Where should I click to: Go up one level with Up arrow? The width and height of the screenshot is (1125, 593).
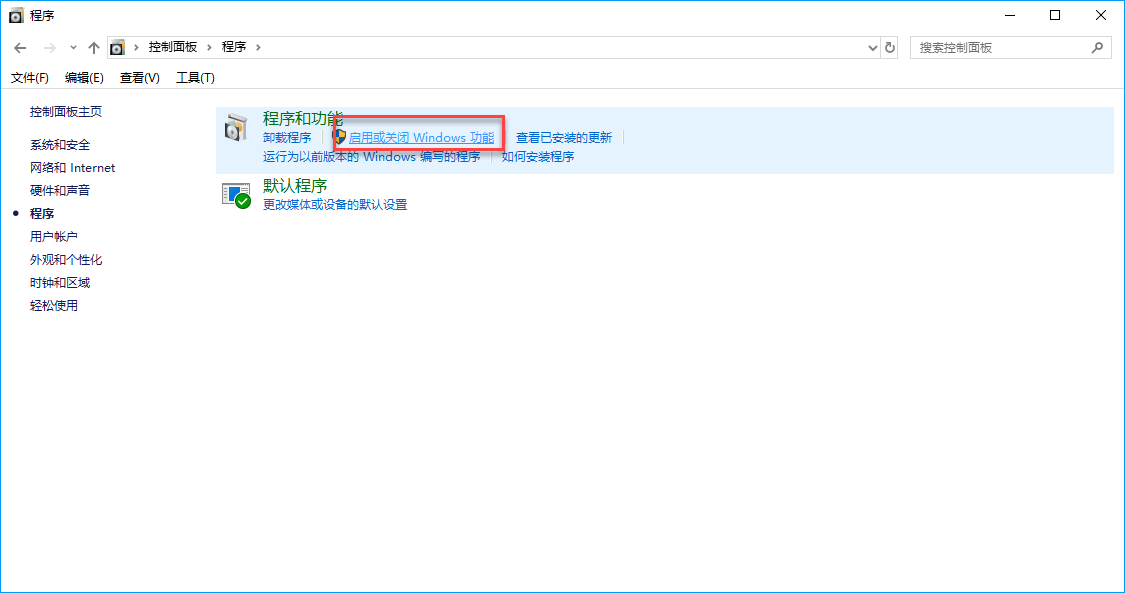(x=93, y=48)
